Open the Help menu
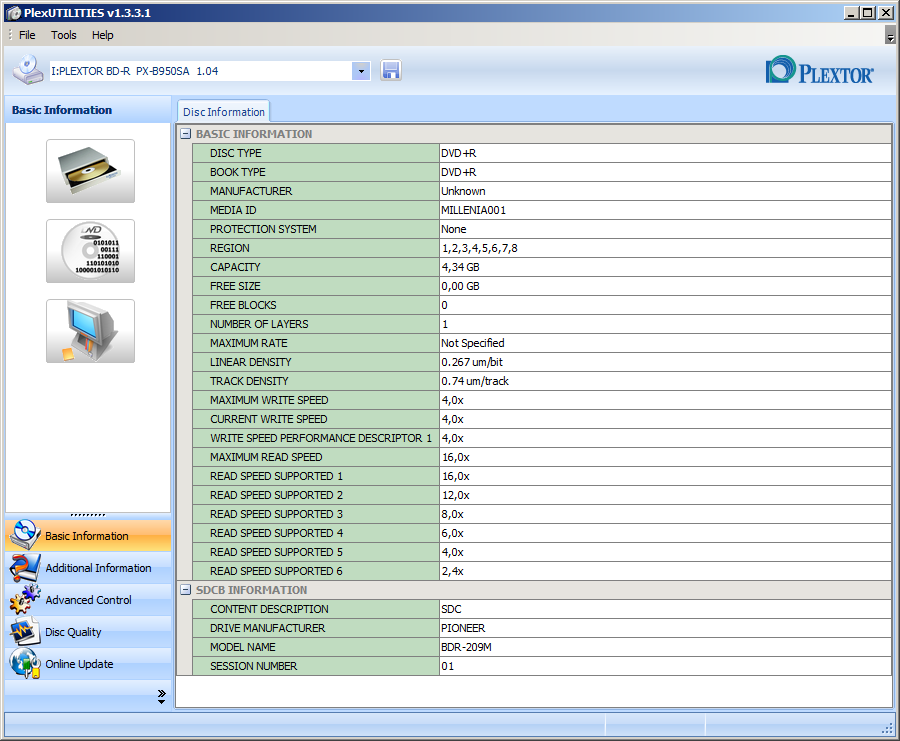Image resolution: width=900 pixels, height=741 pixels. [103, 35]
